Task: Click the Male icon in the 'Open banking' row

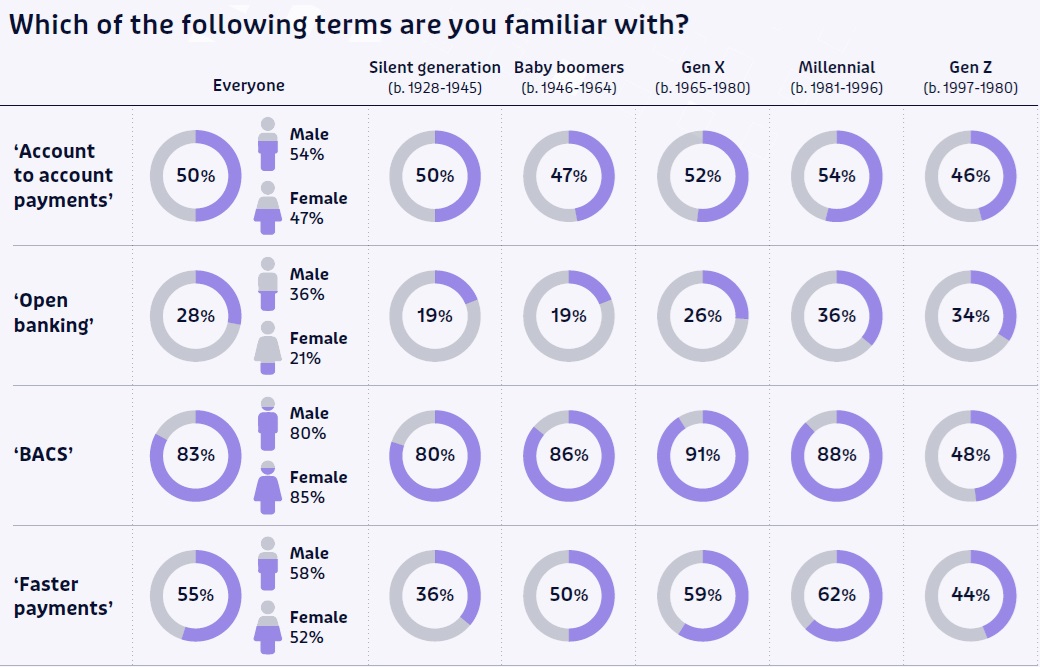Action: [267, 285]
